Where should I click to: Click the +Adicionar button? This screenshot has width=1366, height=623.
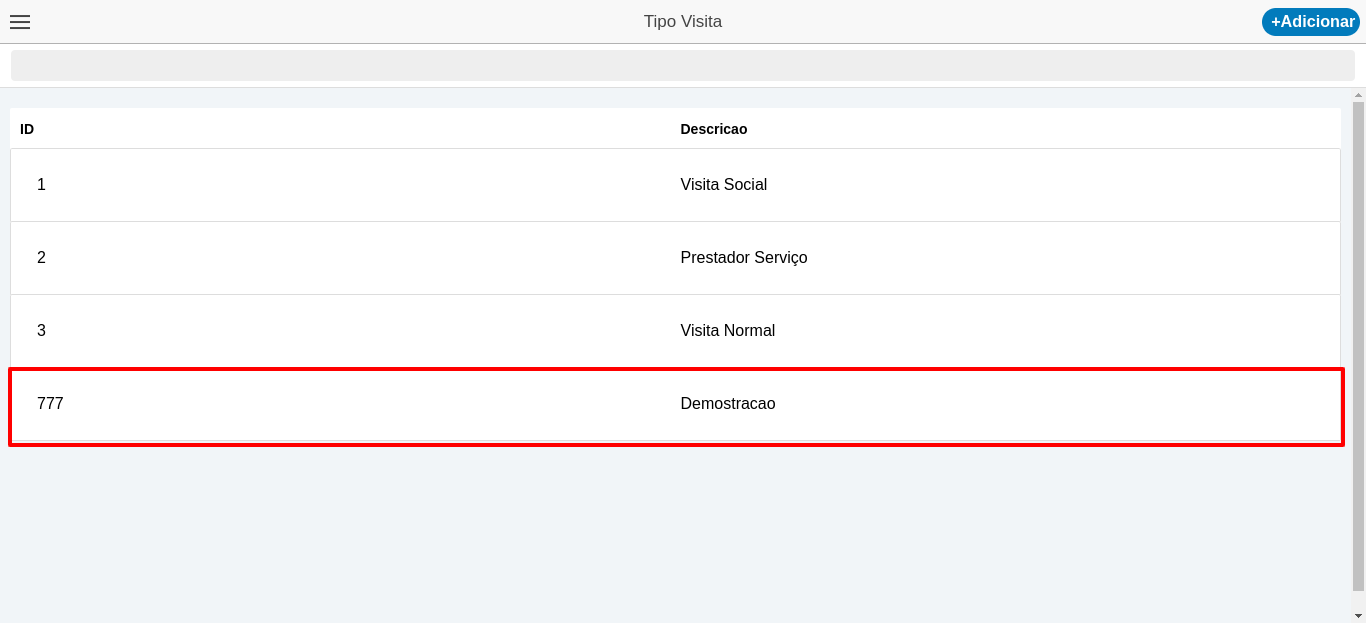point(1311,22)
